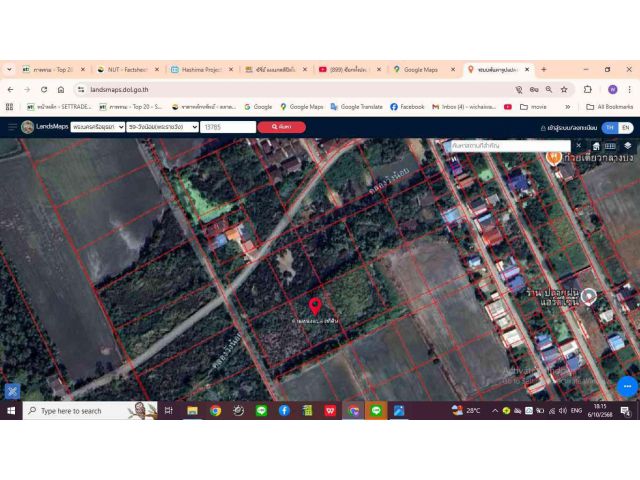640x480 pixels.
Task: Click the parcel number input field
Action: pos(227,127)
